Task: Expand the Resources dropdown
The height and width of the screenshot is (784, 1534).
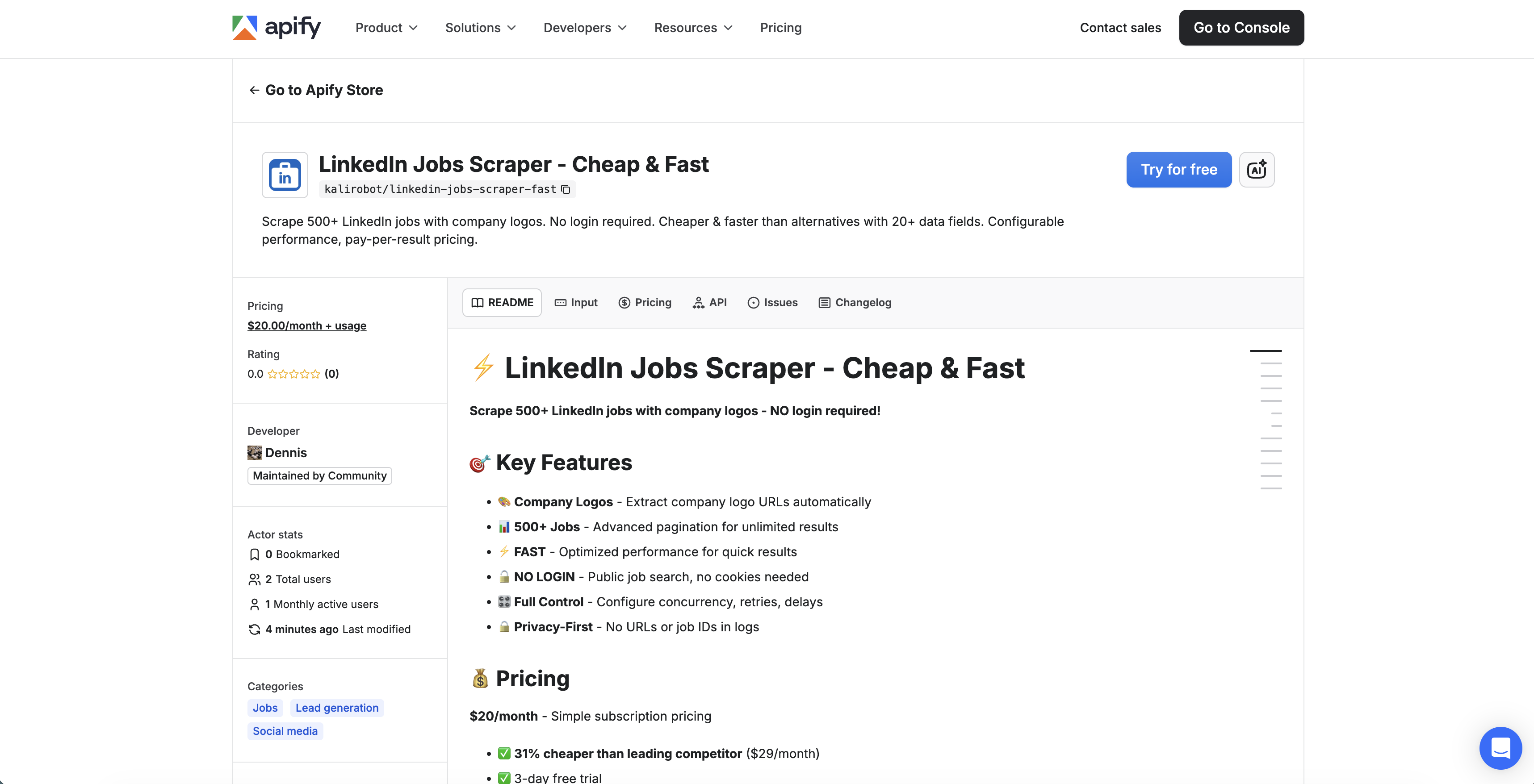Action: coord(692,27)
